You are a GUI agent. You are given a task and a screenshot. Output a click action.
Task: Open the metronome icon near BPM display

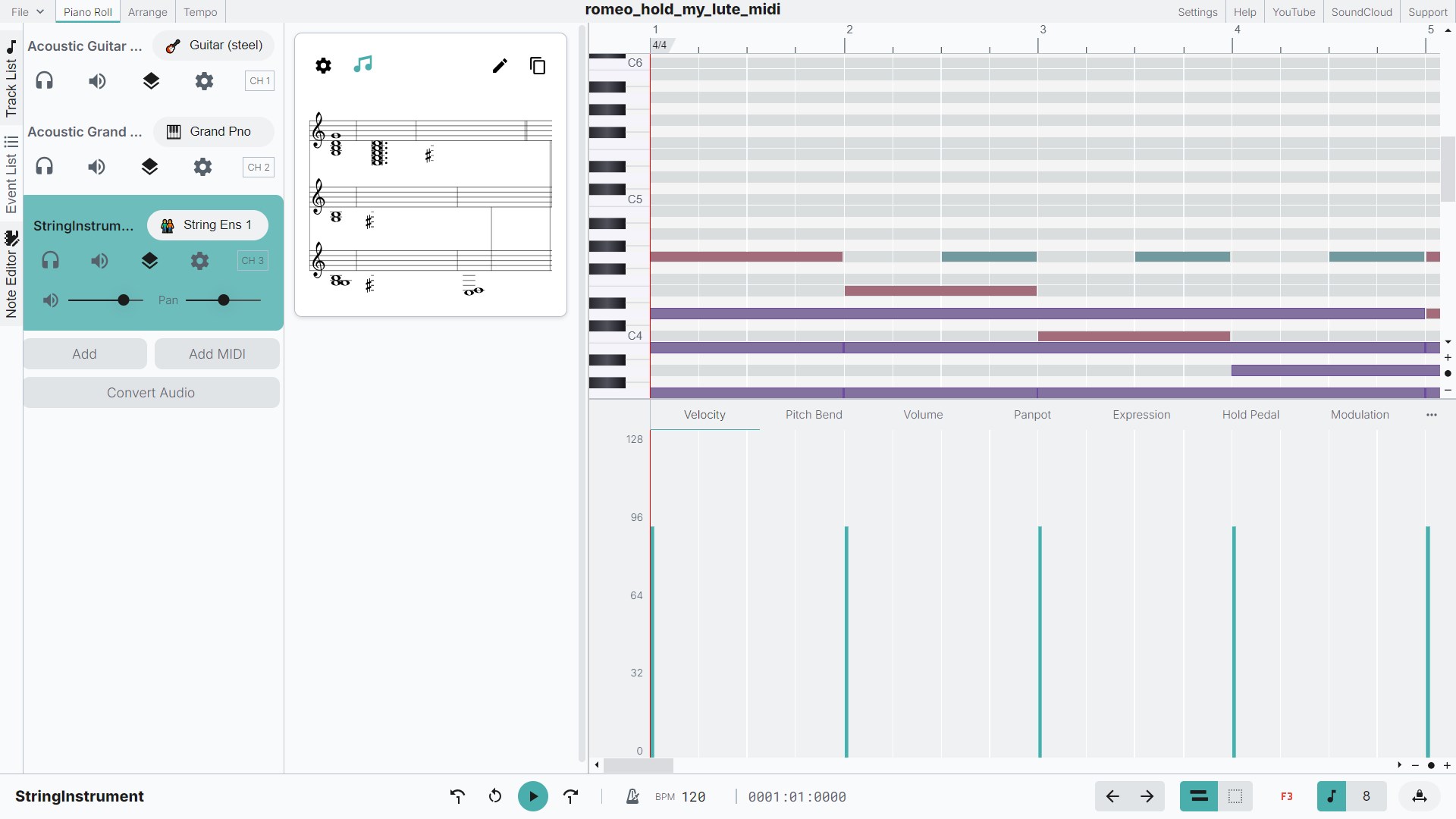pos(632,796)
